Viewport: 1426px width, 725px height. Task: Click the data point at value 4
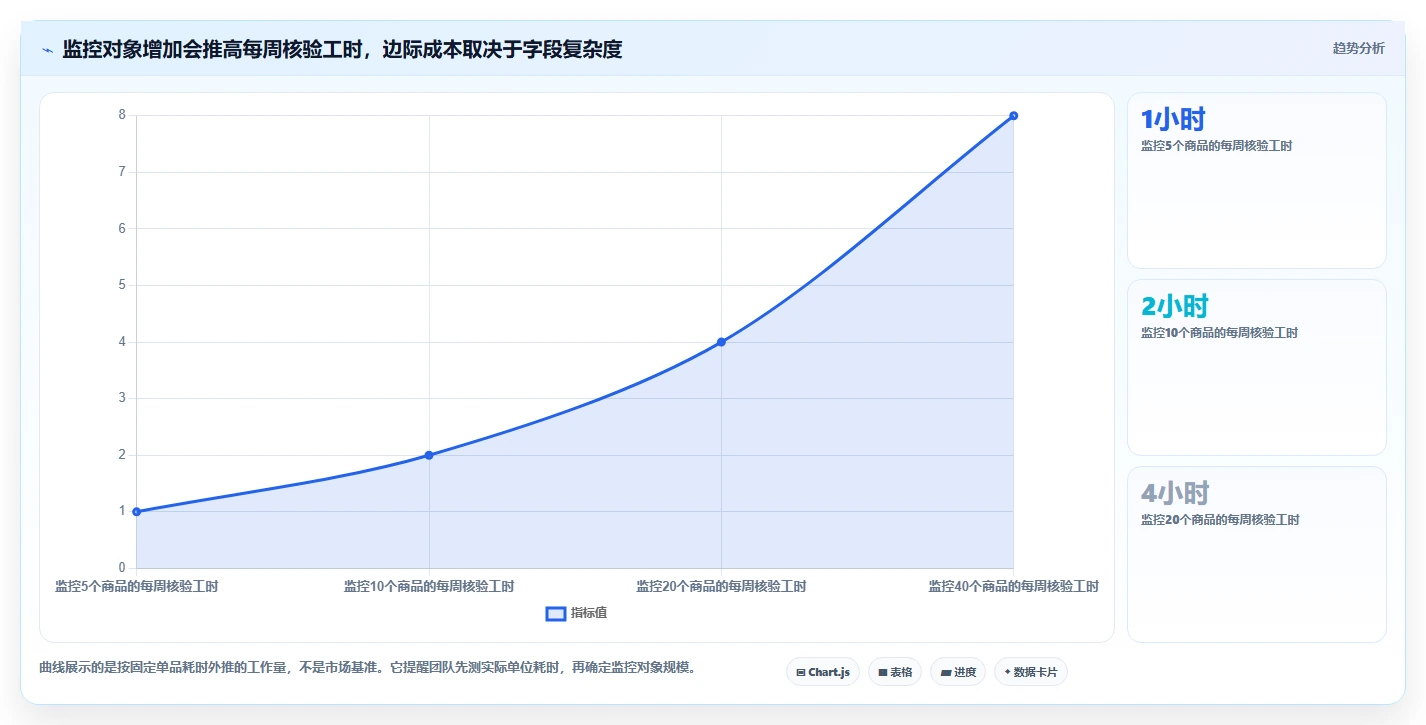[721, 342]
